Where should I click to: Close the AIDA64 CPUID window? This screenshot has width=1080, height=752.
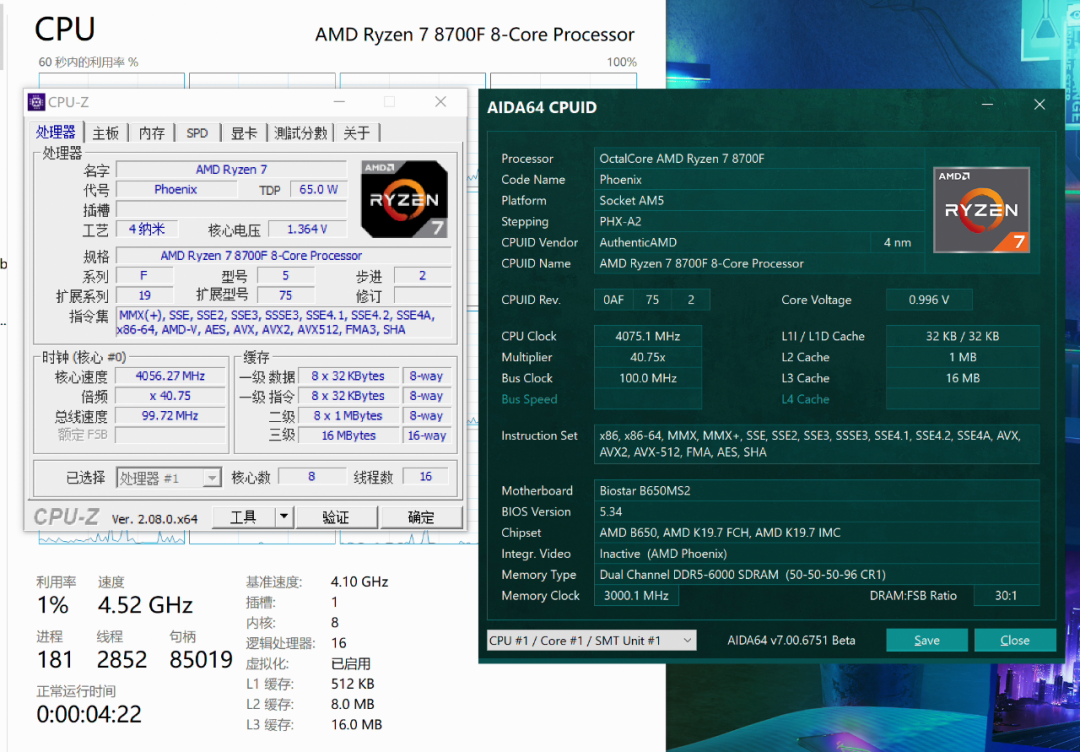(x=1039, y=105)
